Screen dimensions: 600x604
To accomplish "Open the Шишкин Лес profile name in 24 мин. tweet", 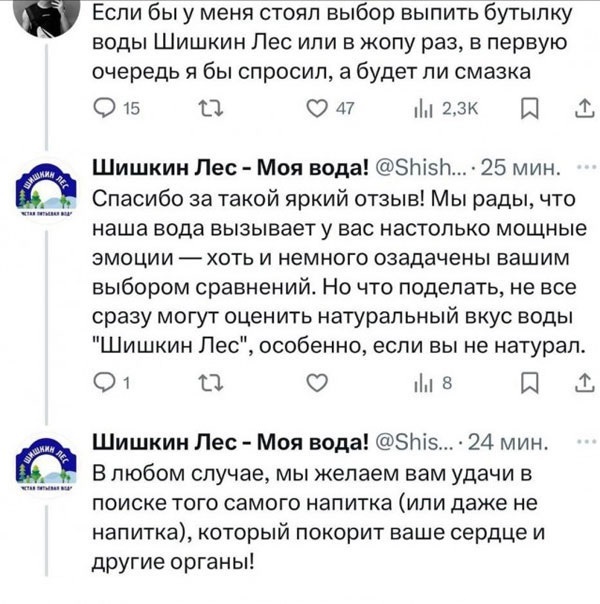I will click(x=232, y=440).
